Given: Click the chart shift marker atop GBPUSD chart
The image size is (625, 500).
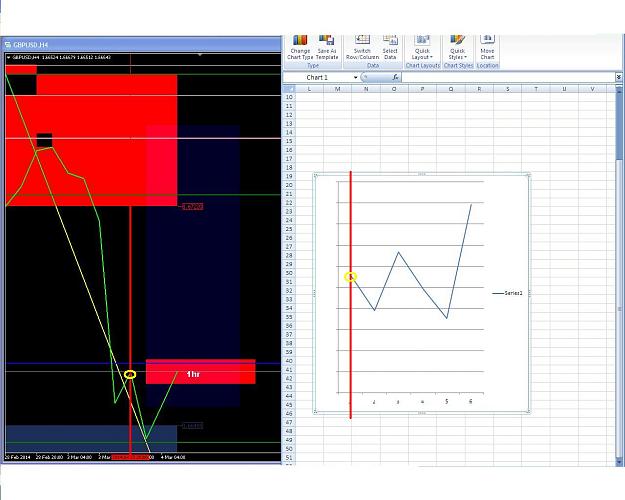Looking at the screenshot, I should click(200, 55).
